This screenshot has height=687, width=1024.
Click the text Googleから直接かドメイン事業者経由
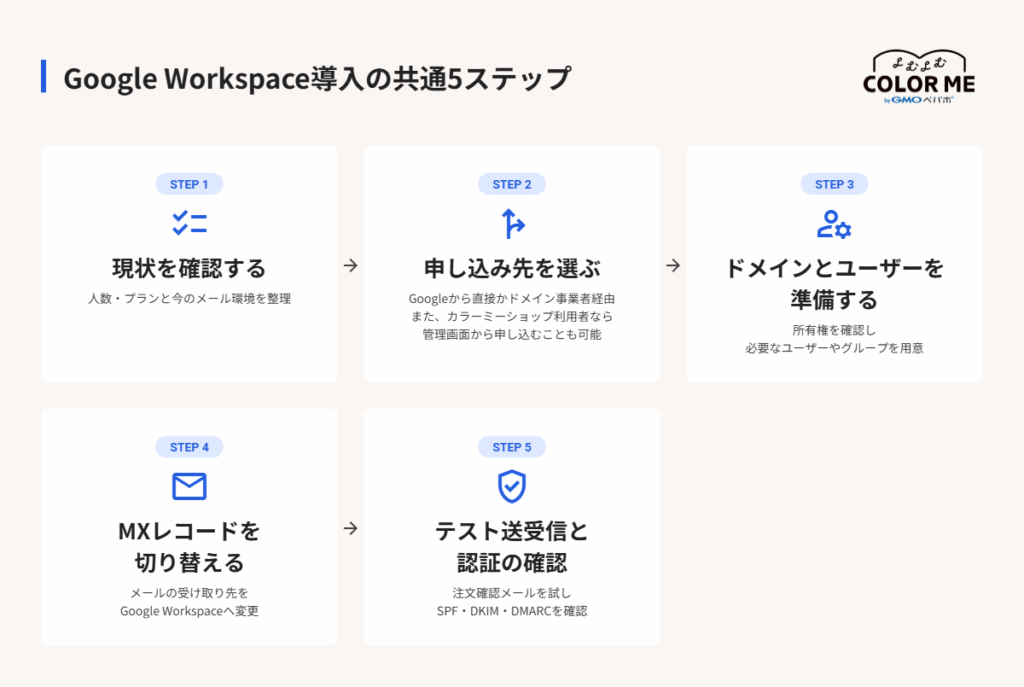[x=512, y=298]
